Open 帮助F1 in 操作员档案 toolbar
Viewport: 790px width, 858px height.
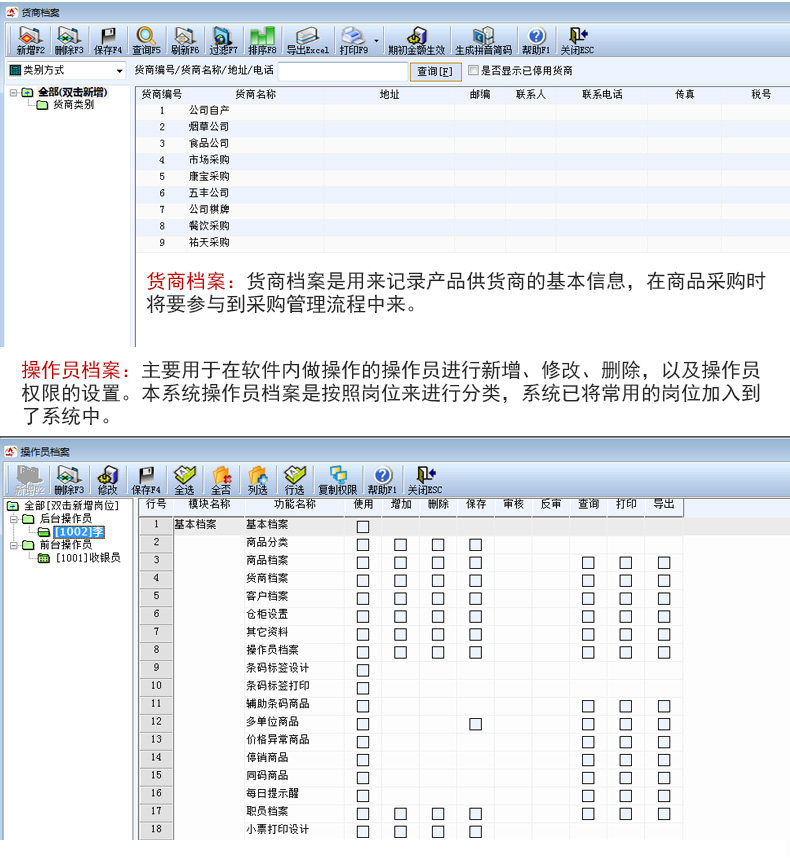point(382,480)
